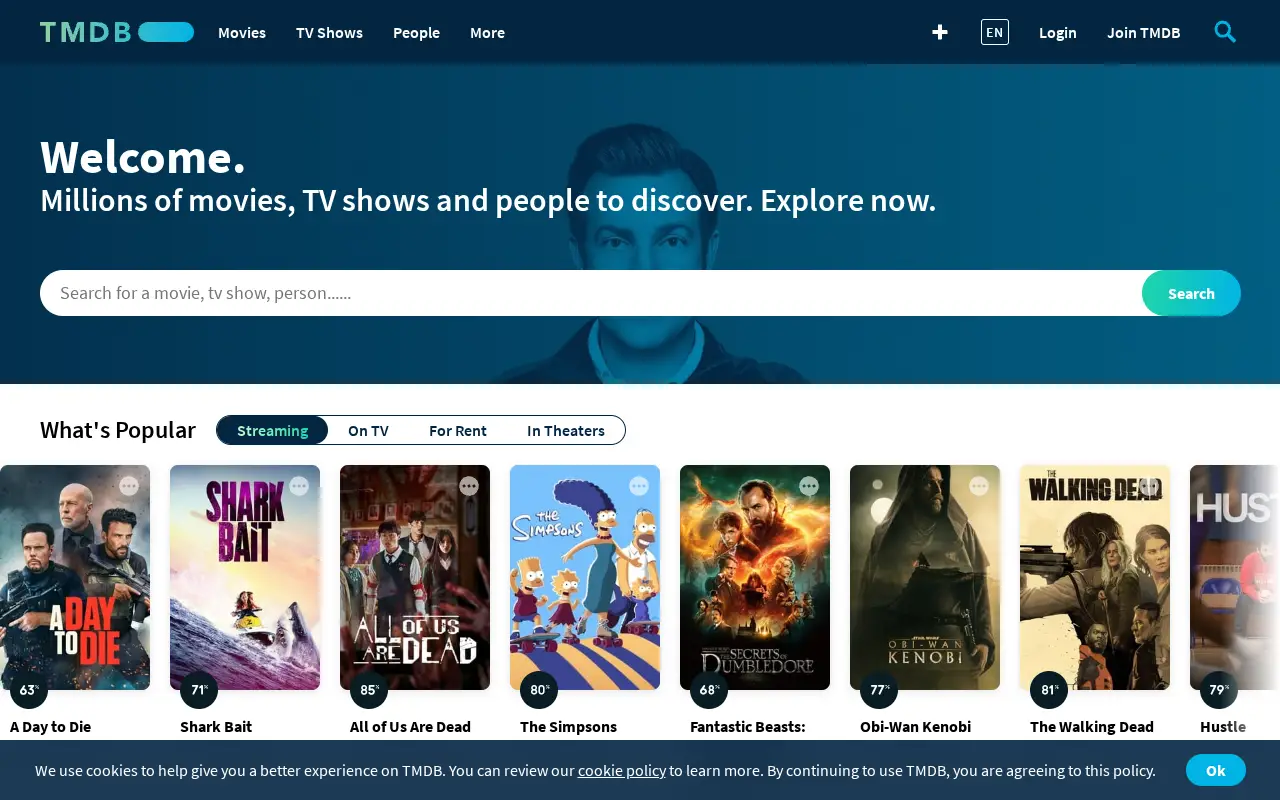1280x800 pixels.
Task: Open the three-dot menu on Obi-Wan Kenobi
Action: pos(979,486)
